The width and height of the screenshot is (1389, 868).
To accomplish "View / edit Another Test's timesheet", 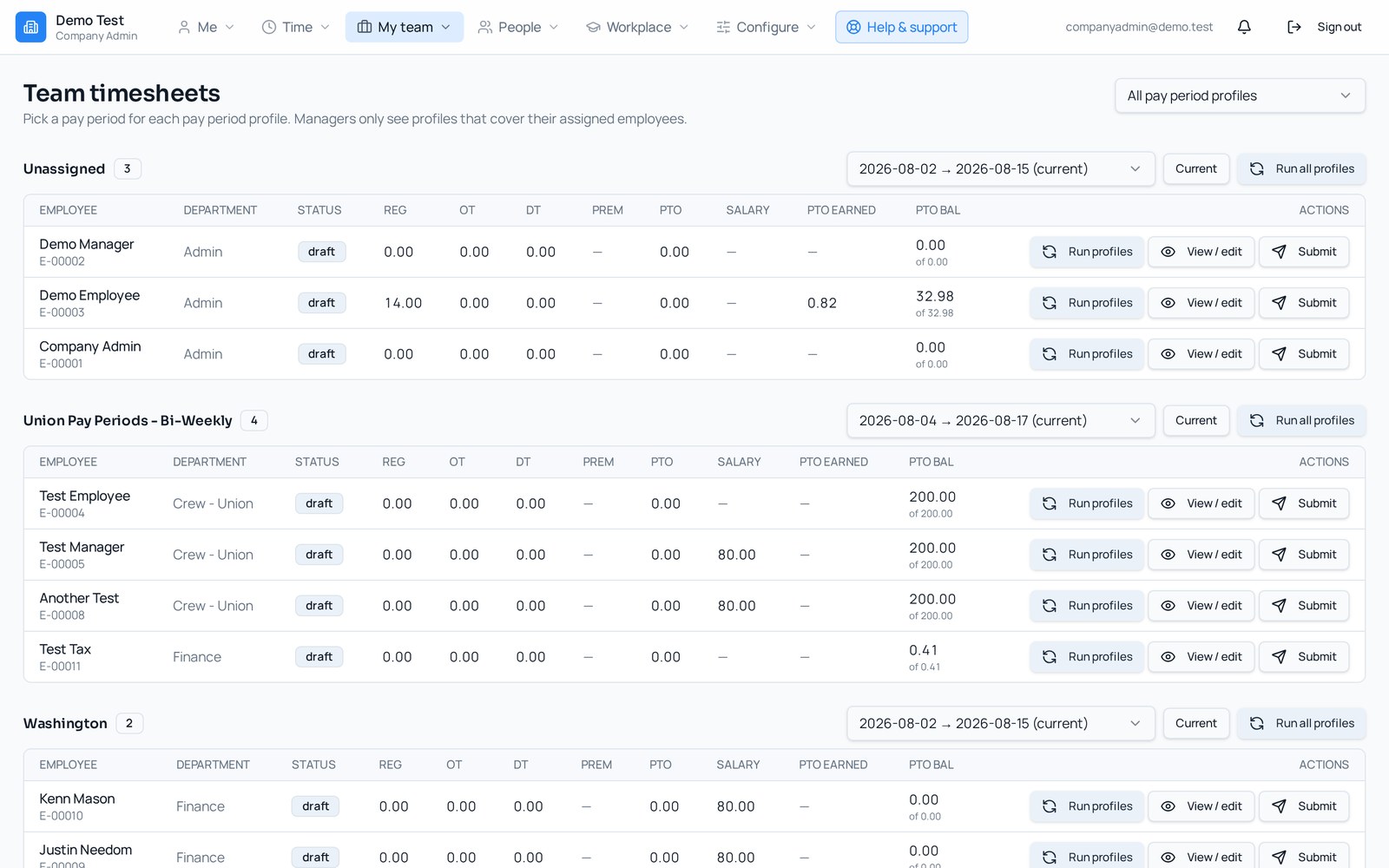I will click(x=1201, y=606).
